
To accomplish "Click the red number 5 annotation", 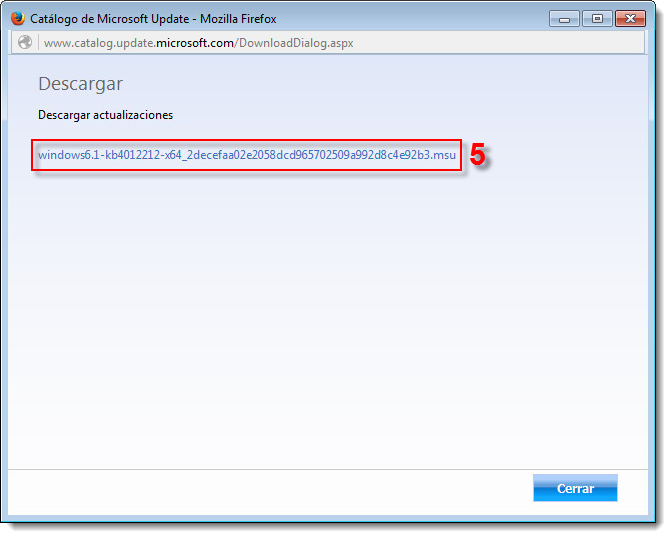I will tap(478, 155).
